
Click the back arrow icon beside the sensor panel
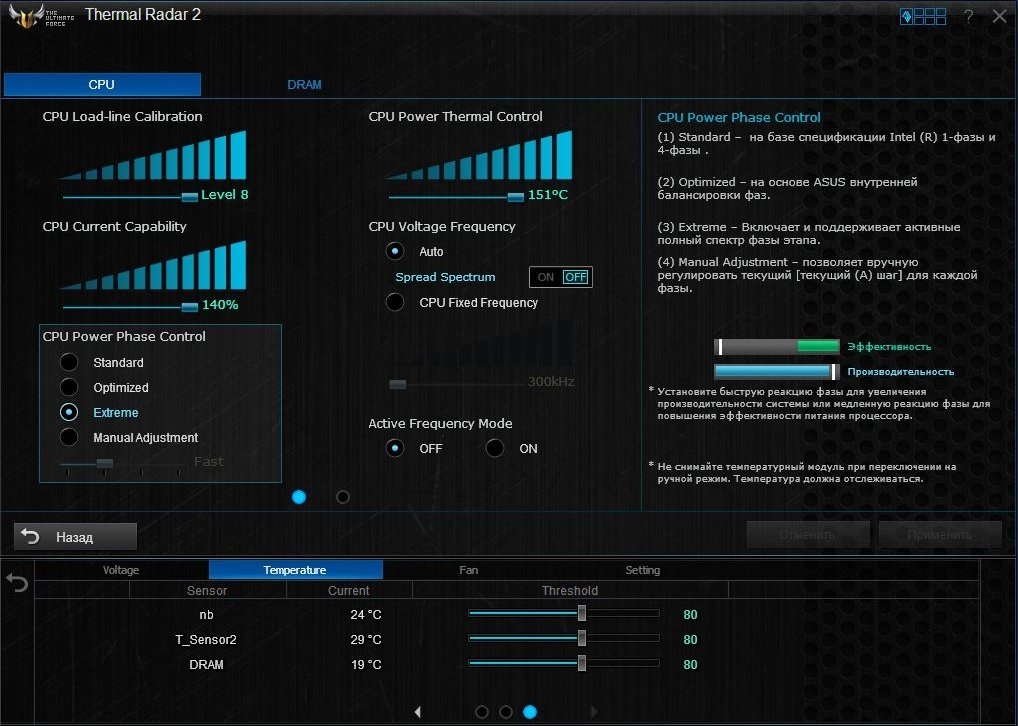17,582
